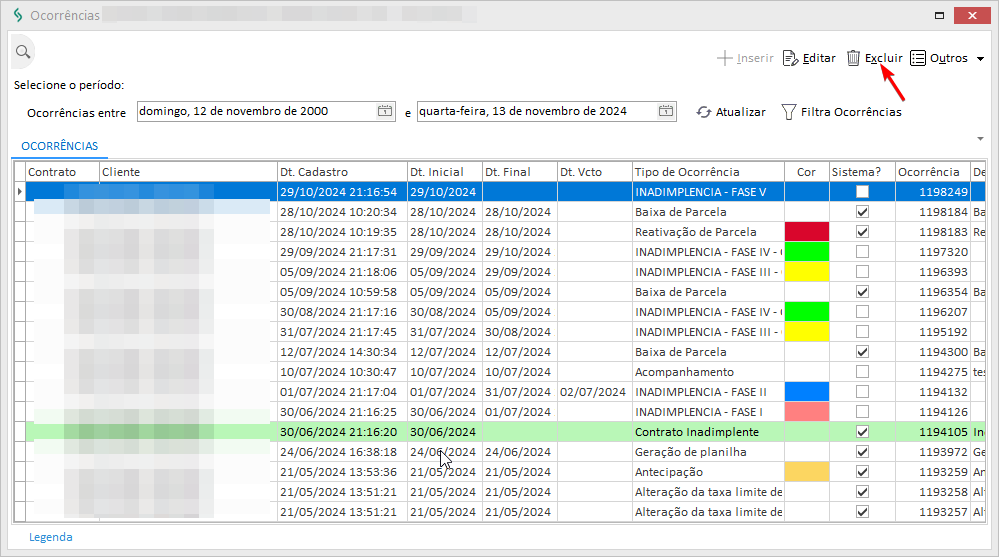Open calendar picker for end date

click(x=666, y=111)
